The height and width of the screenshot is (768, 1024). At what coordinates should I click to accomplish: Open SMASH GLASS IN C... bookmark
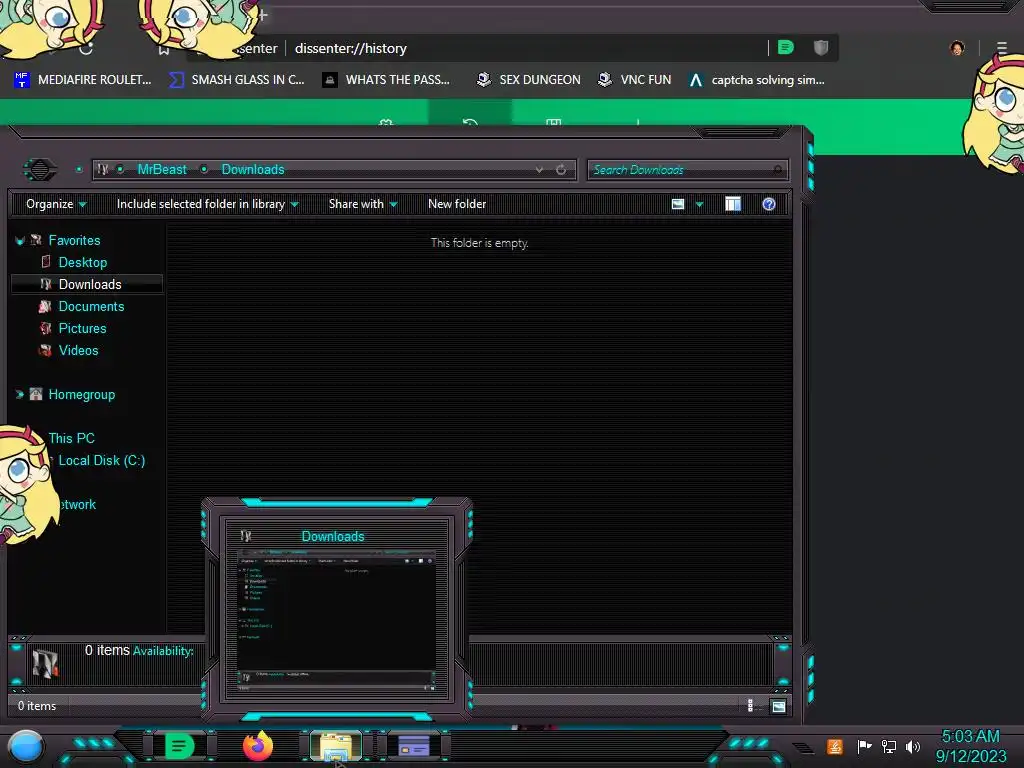click(x=236, y=80)
